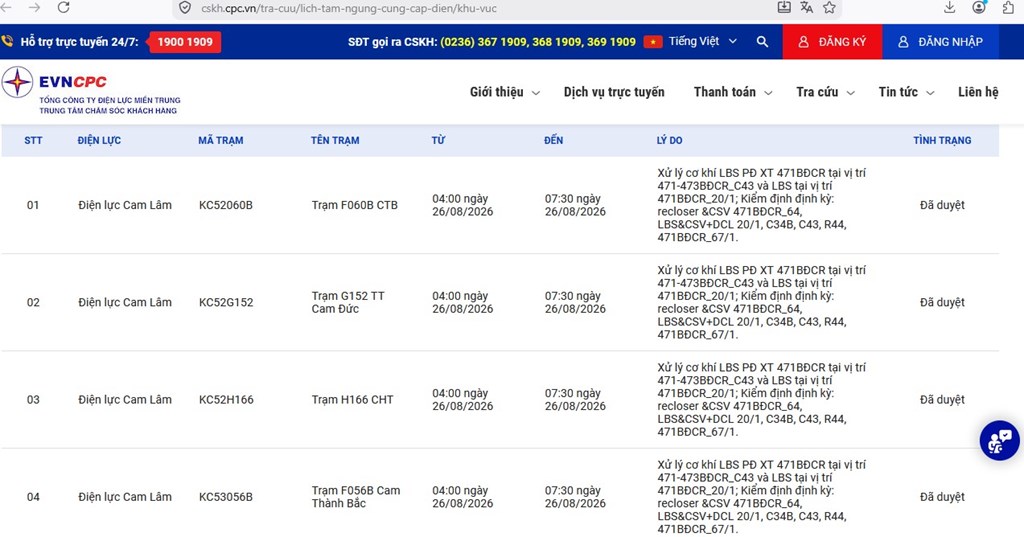Click the install/save page icon in address bar
The image size is (1024, 537).
pyautogui.click(x=784, y=7)
